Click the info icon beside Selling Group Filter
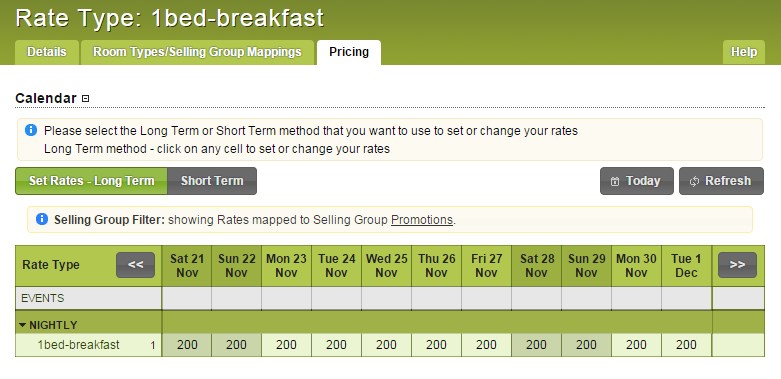Screen dimensions: 781x379 [42, 219]
